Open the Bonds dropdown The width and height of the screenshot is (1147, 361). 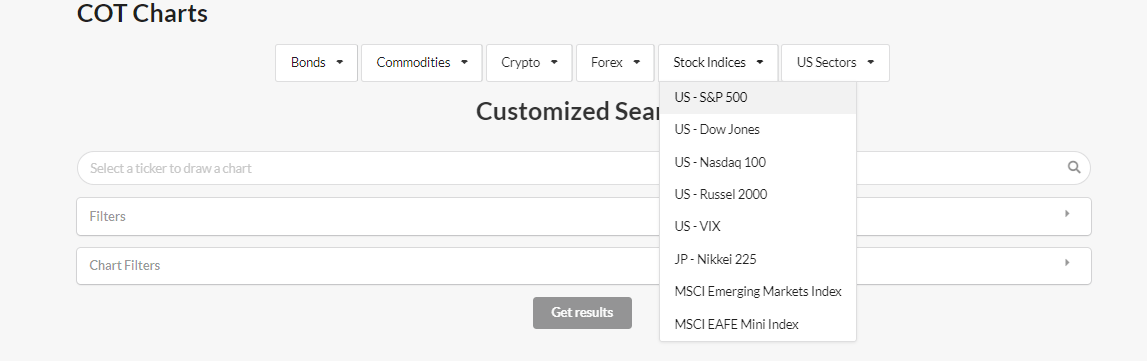tap(317, 63)
